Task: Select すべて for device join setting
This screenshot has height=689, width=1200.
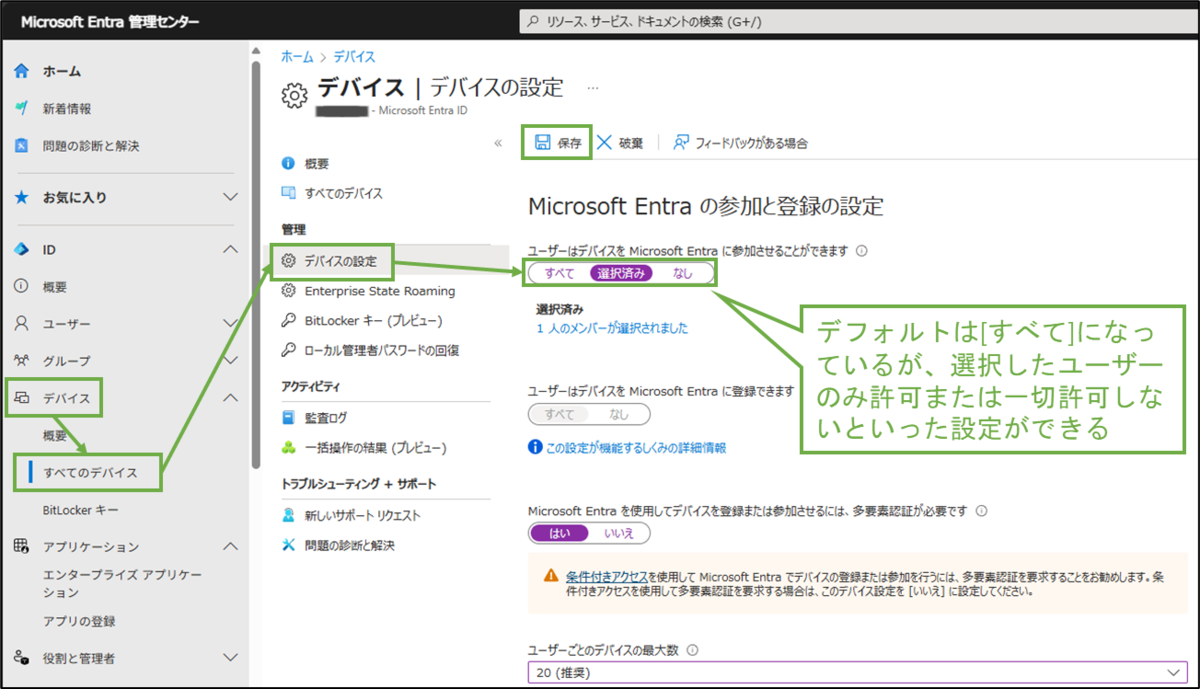Action: coord(559,273)
